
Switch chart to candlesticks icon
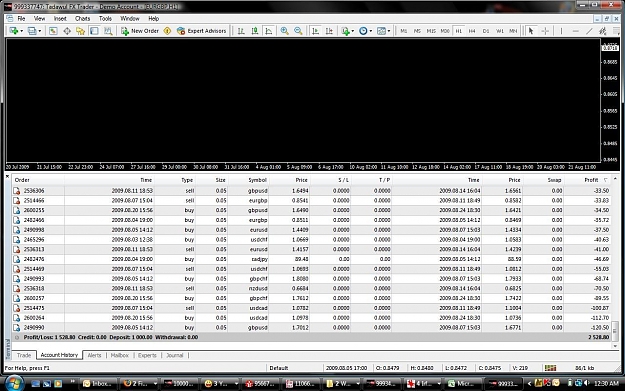(x=255, y=31)
